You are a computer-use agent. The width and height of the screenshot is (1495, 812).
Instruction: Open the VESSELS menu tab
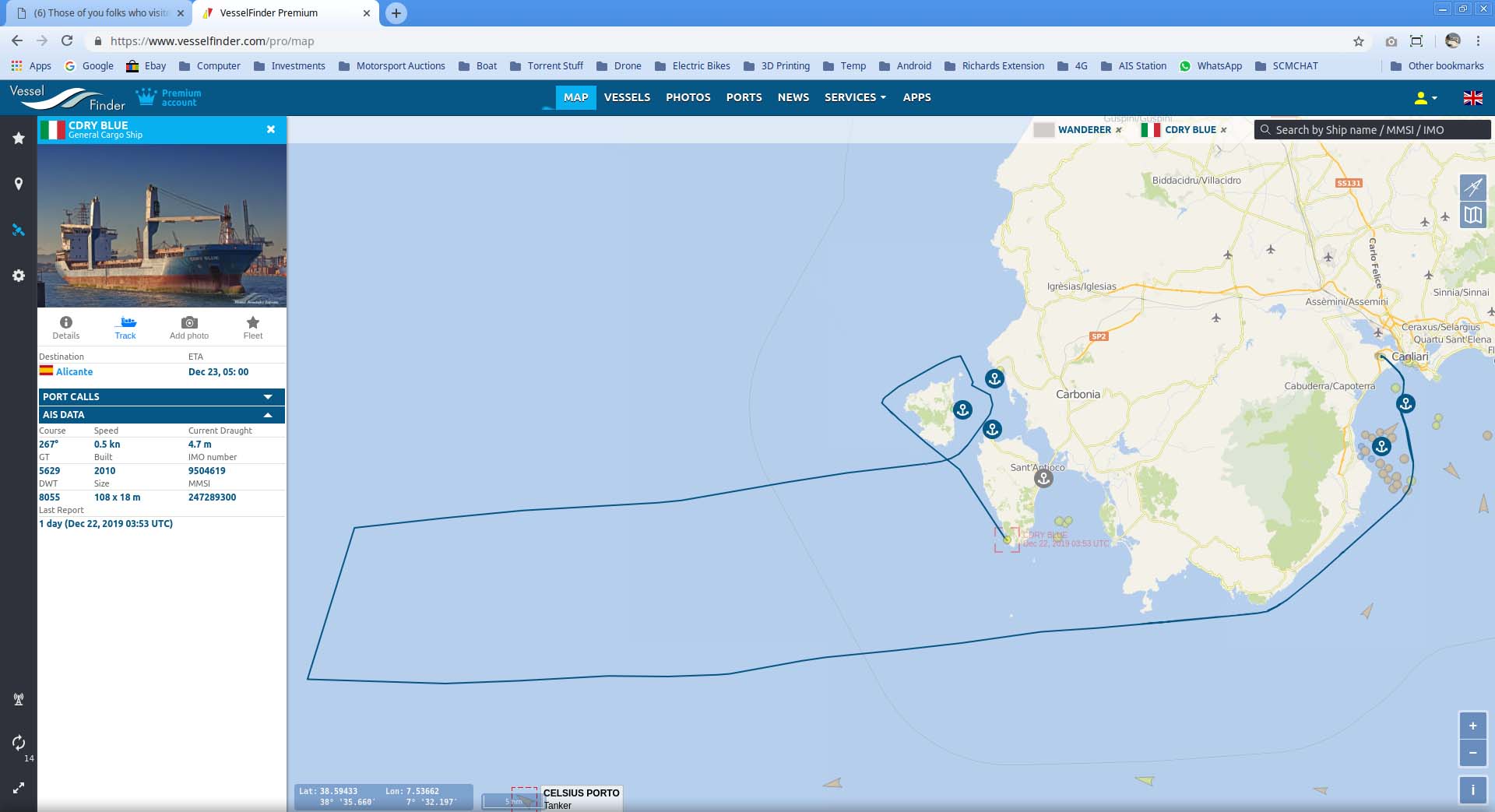627,97
